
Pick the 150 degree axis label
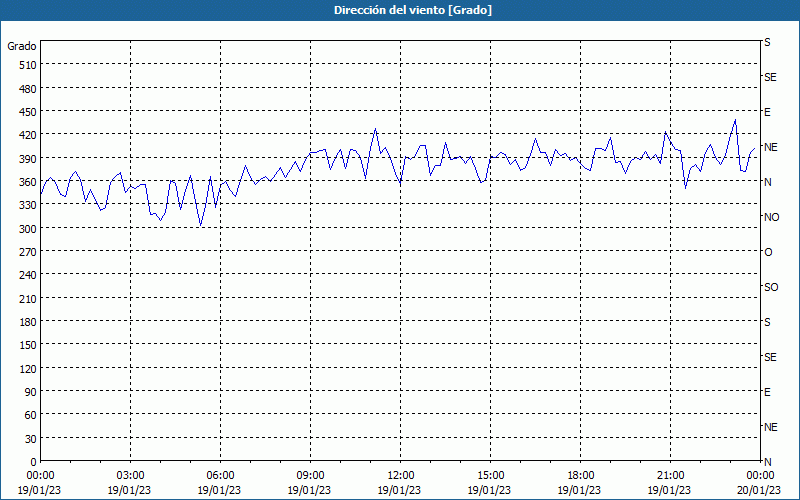[29, 345]
